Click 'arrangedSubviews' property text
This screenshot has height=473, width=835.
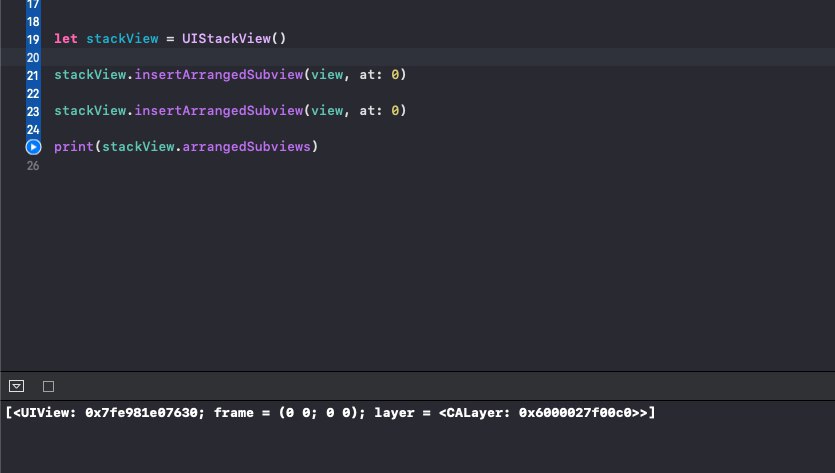tap(247, 146)
